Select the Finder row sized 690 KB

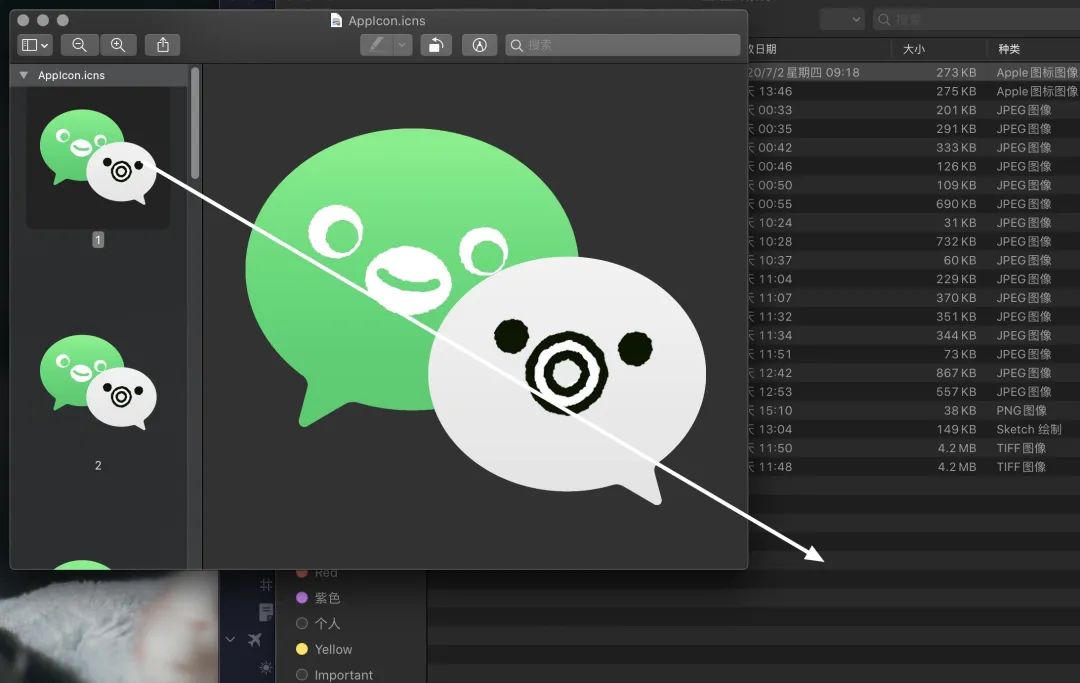point(914,204)
